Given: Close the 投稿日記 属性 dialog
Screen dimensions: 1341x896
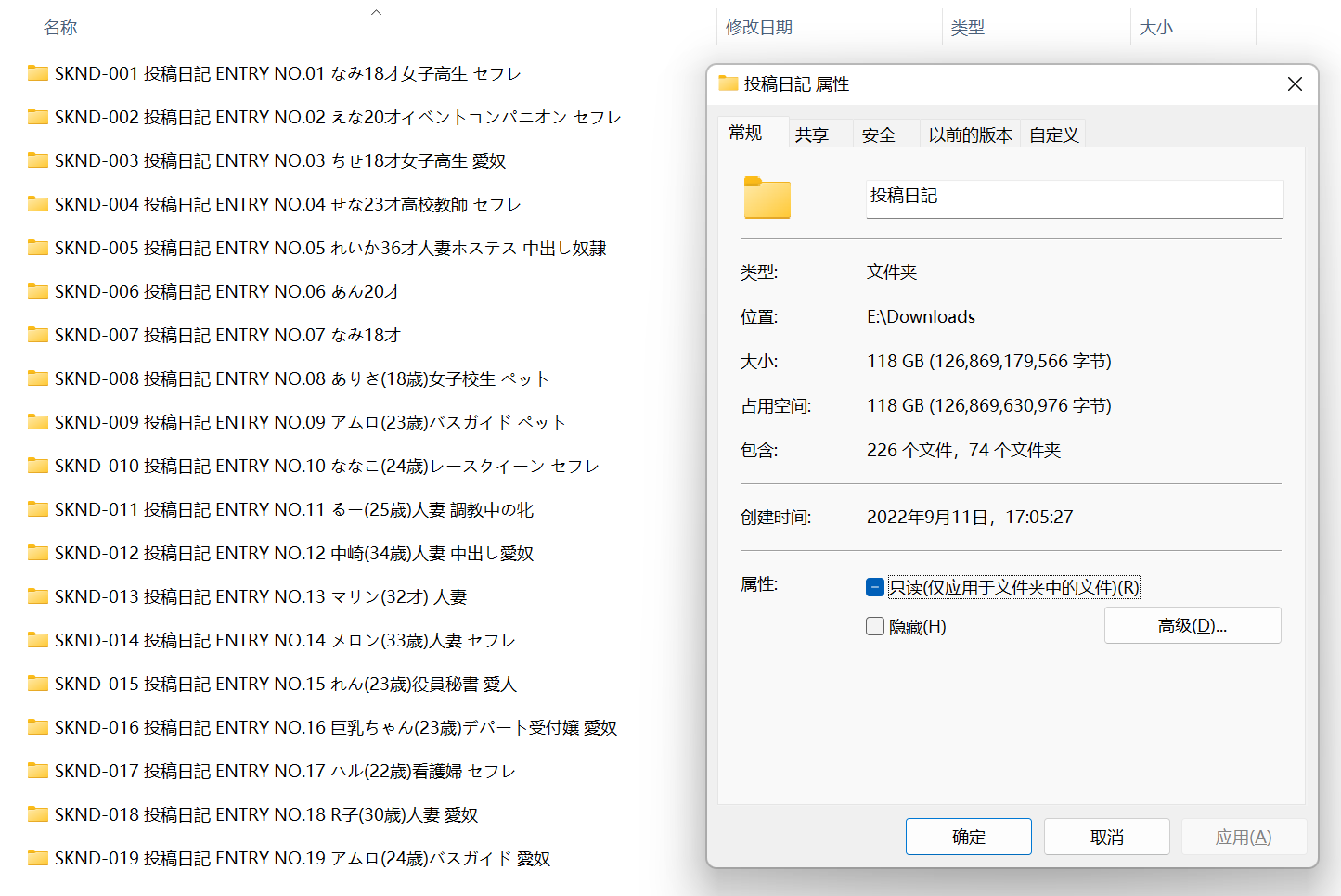Looking at the screenshot, I should click(x=1295, y=84).
